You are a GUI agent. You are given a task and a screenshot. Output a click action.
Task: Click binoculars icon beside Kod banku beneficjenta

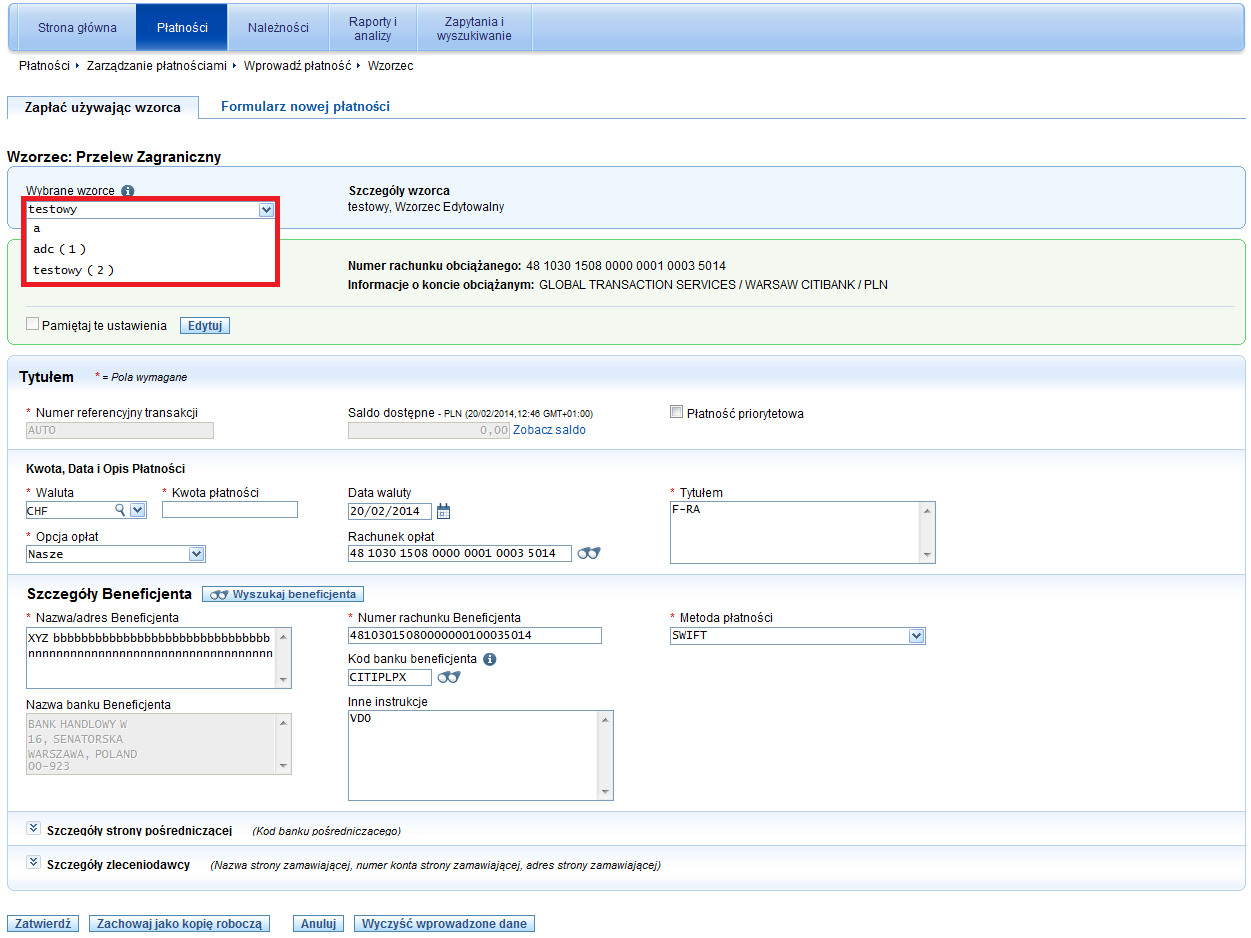[x=449, y=677]
